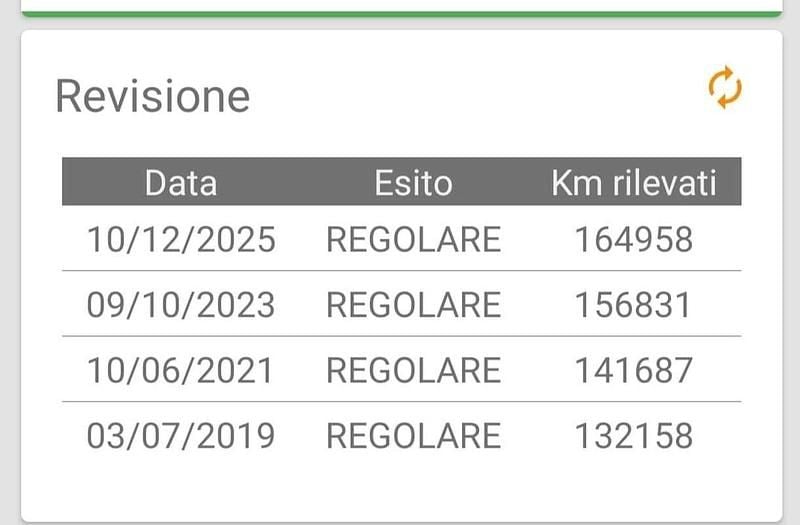
Task: Click the gray background beneath the Revisione card
Action: click(x=400, y=522)
